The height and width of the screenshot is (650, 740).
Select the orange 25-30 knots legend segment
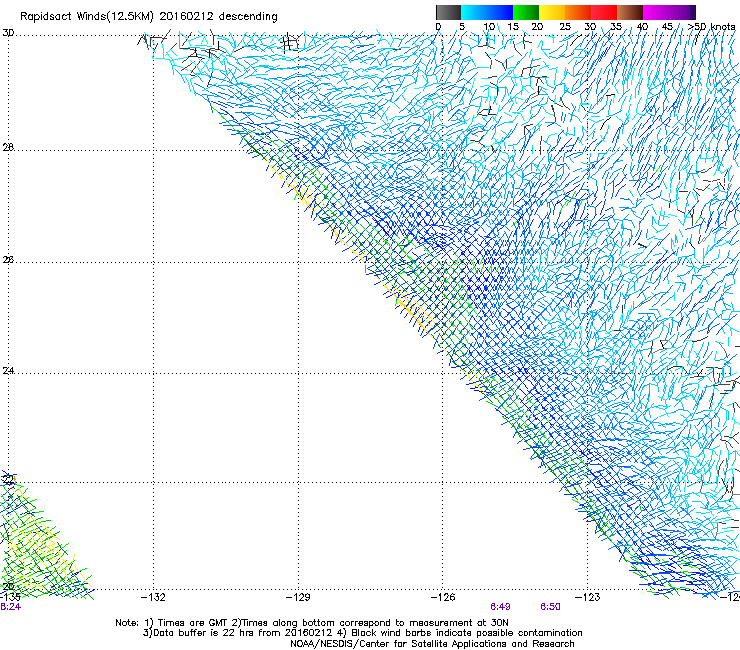pos(578,12)
